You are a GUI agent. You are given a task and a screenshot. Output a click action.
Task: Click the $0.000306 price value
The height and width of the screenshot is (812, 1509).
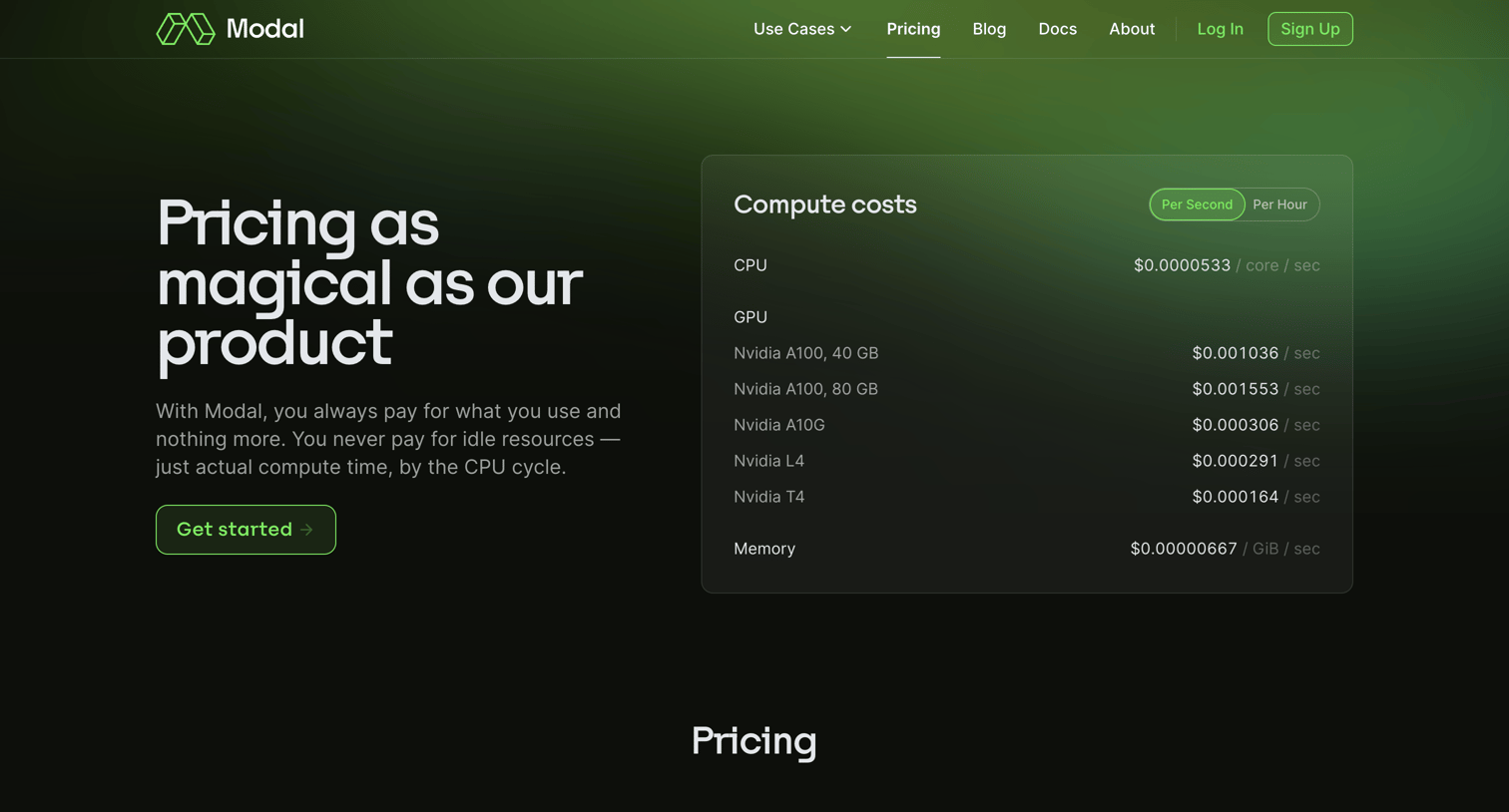pos(1235,425)
